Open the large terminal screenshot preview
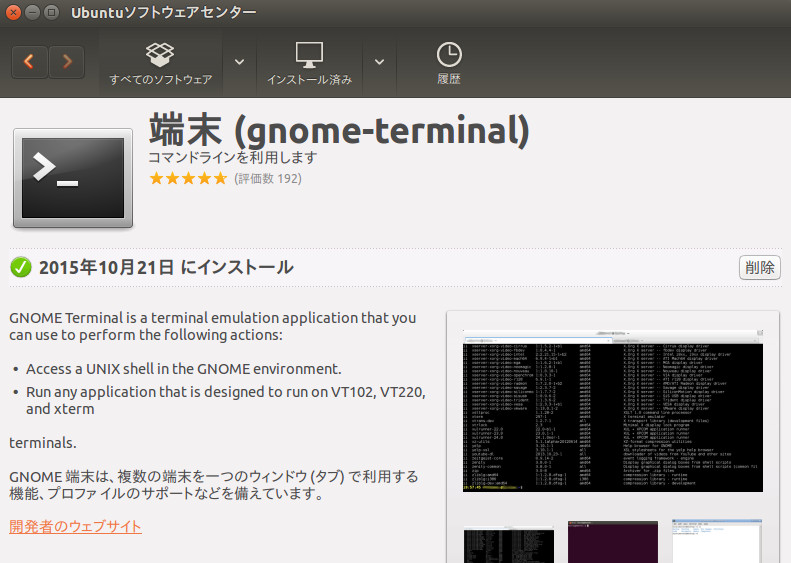Image resolution: width=791 pixels, height=563 pixels. point(613,411)
